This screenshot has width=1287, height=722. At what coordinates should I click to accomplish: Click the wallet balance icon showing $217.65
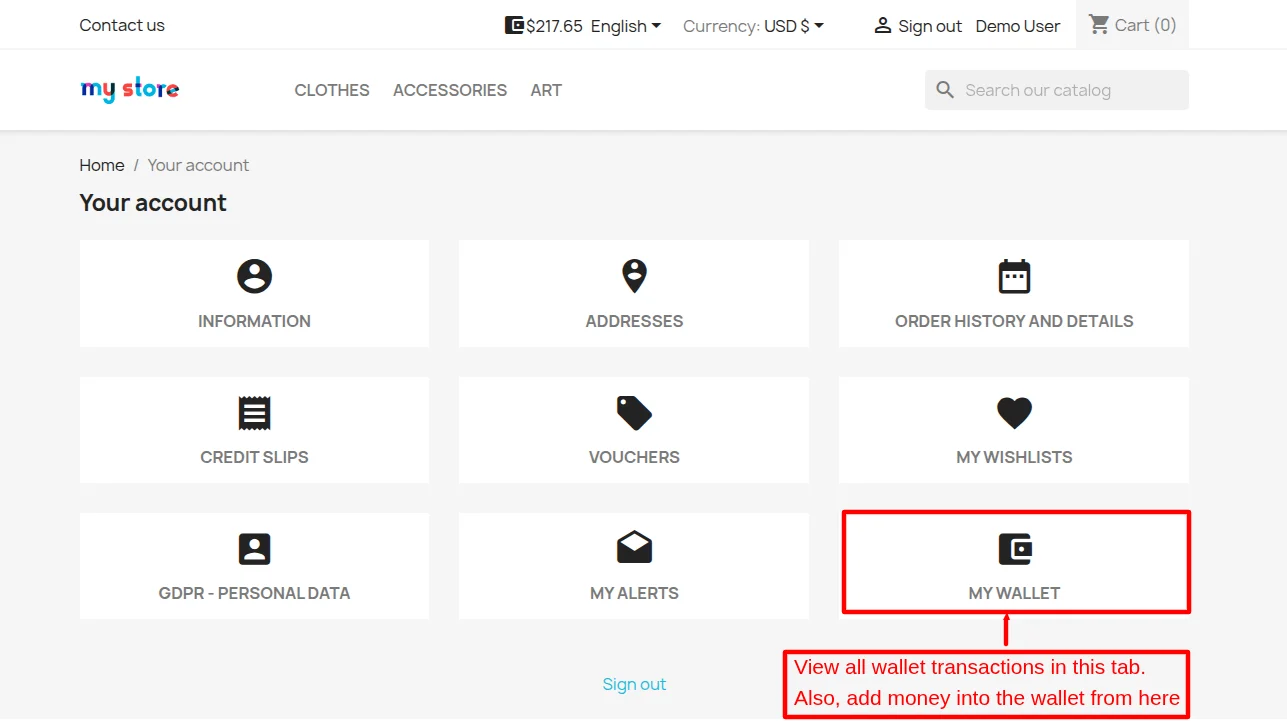tap(515, 24)
